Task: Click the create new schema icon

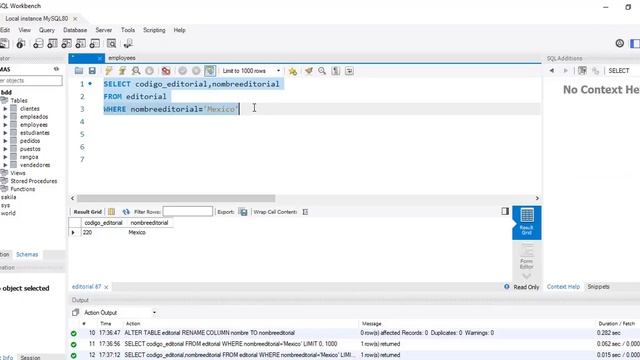Action: coord(38,44)
